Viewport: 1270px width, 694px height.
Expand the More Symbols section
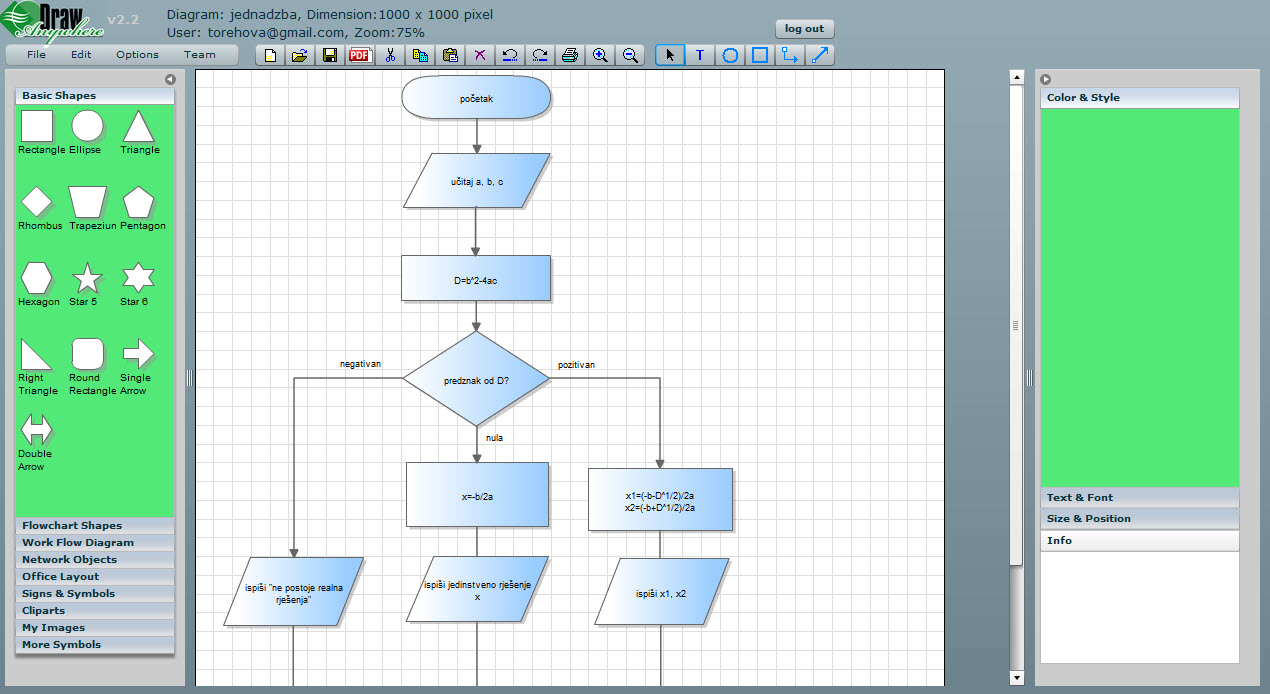click(x=95, y=644)
